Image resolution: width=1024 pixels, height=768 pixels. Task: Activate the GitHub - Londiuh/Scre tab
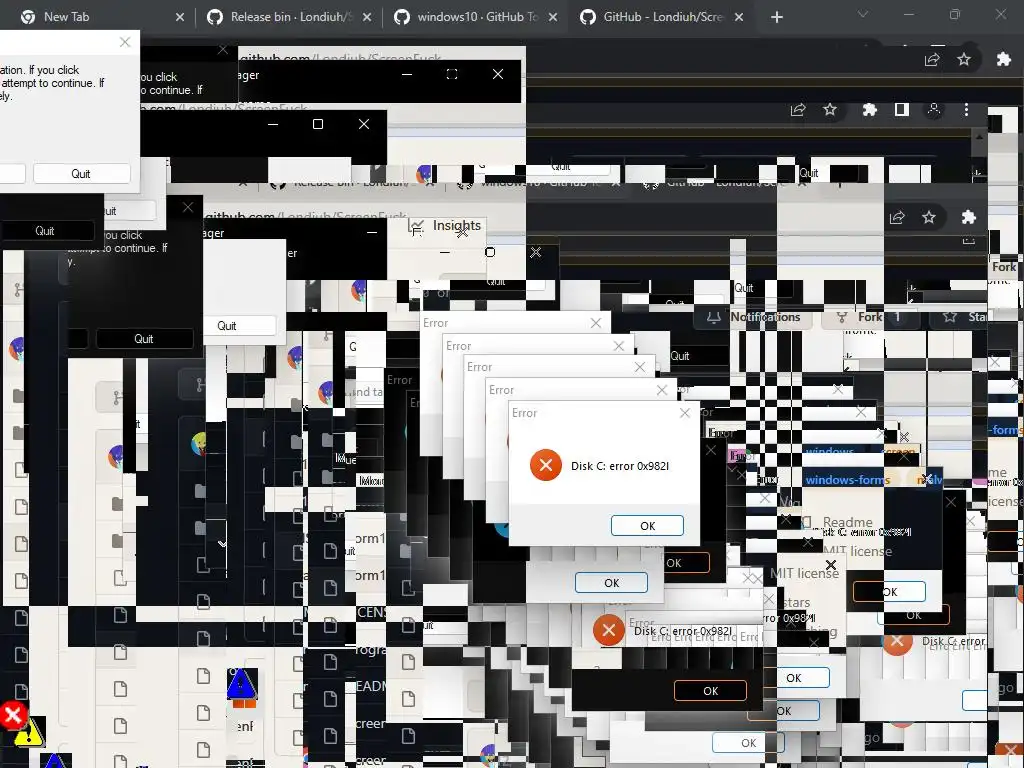tap(662, 17)
